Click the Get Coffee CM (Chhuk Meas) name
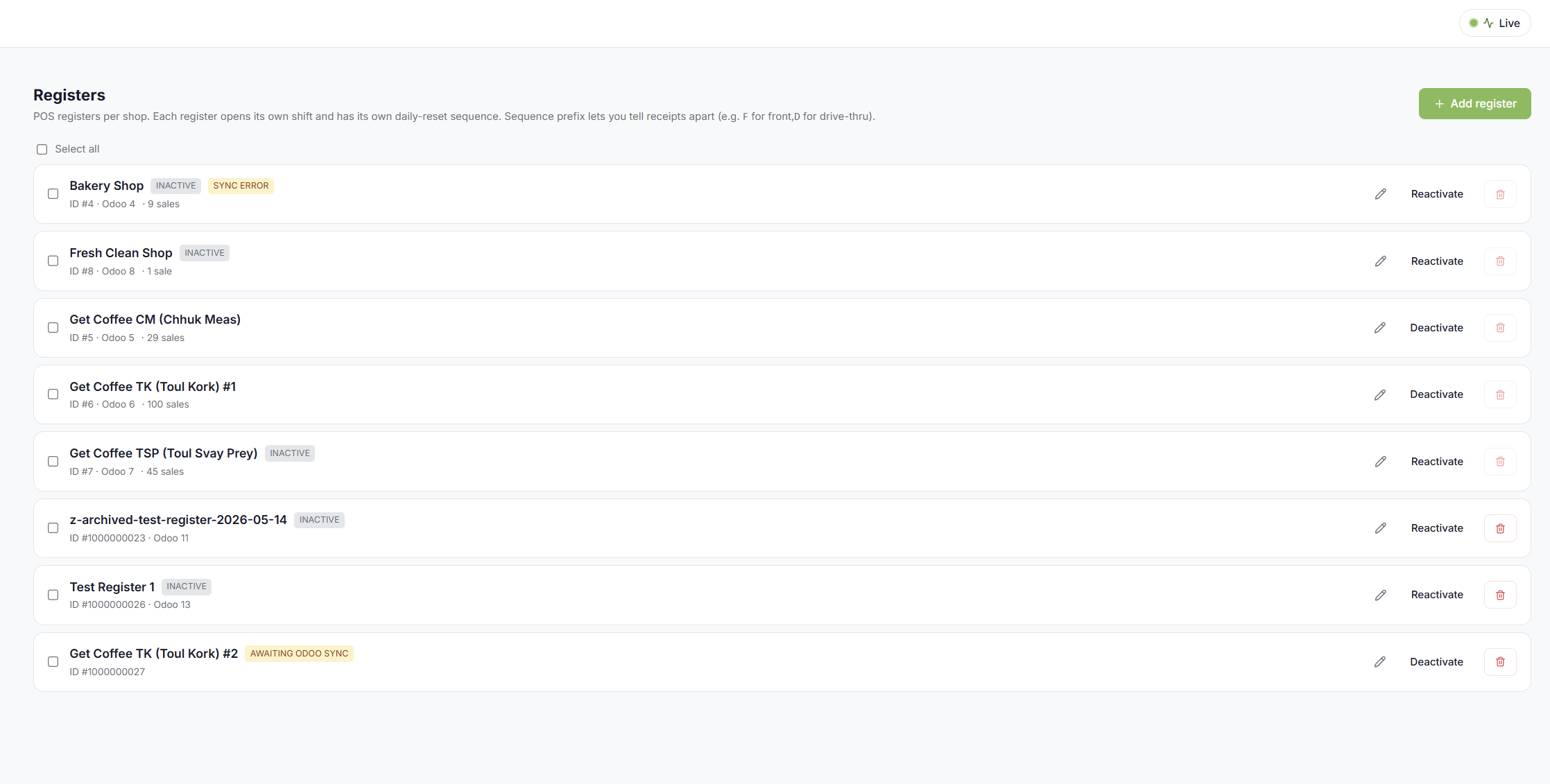 [x=155, y=320]
